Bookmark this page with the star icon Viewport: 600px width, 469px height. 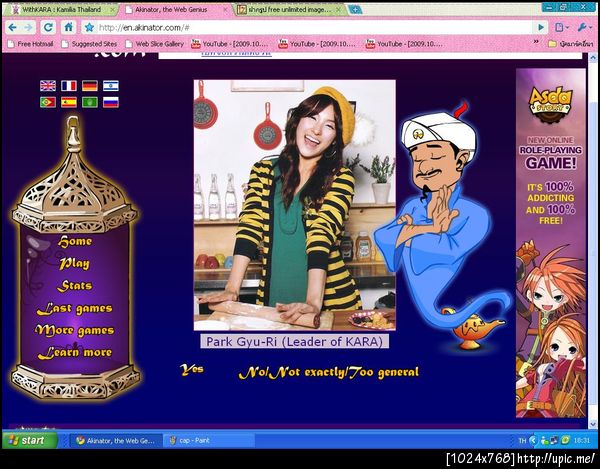coord(89,28)
